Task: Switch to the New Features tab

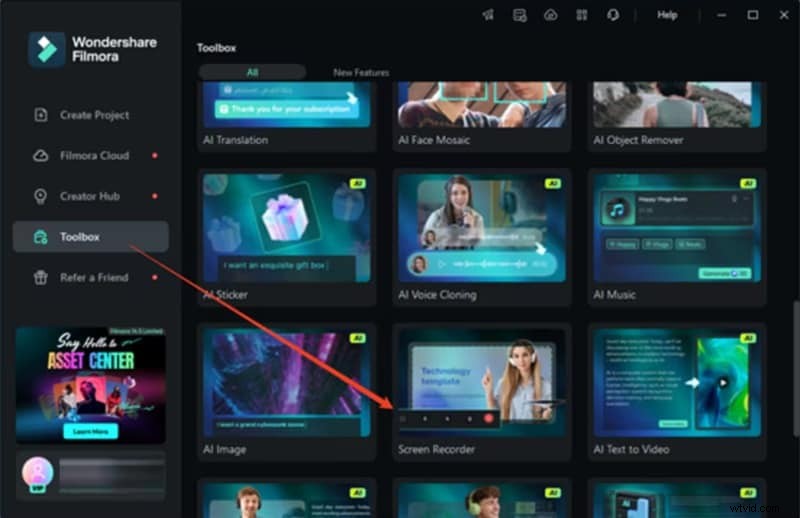Action: (x=361, y=73)
